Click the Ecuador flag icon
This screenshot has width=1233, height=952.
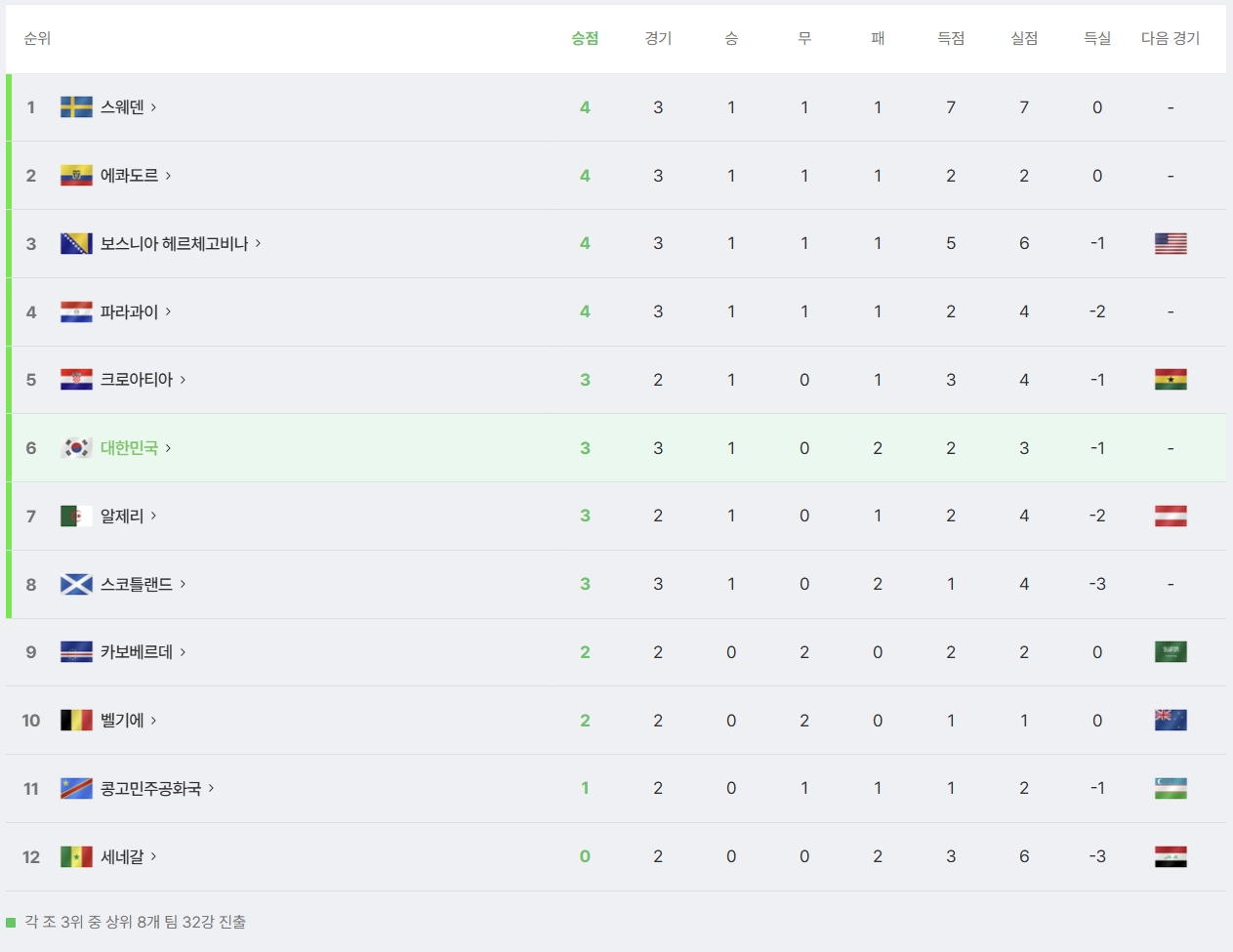[76, 176]
